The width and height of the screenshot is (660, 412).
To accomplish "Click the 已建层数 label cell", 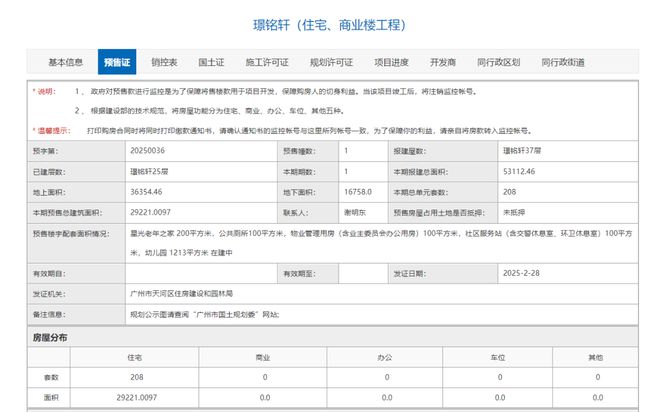I will pyautogui.click(x=76, y=172).
